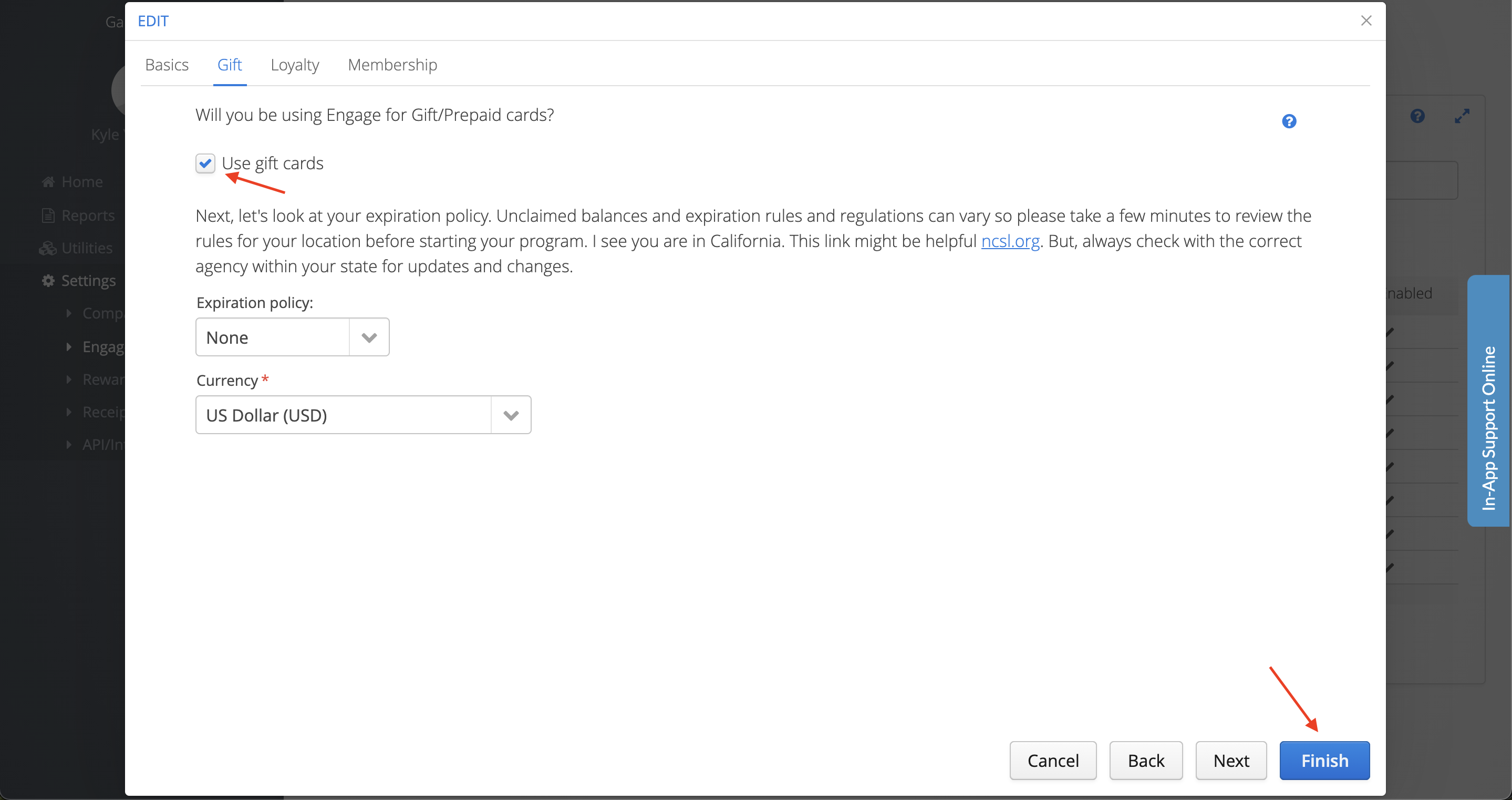Click the Reports document icon in sidebar
The image size is (1512, 800).
click(x=48, y=216)
